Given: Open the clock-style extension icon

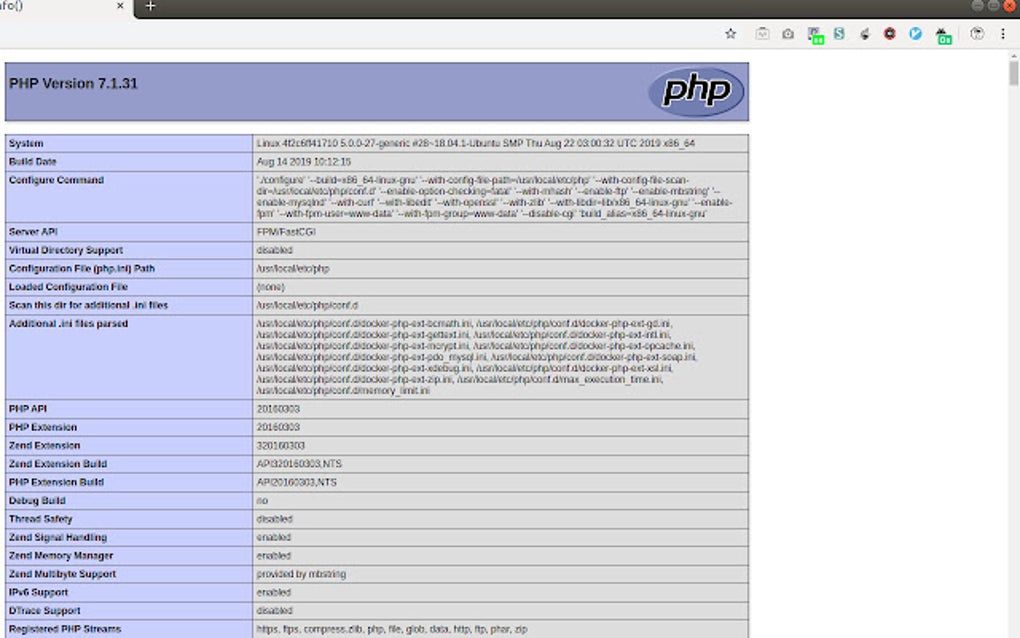Looking at the screenshot, I should [x=978, y=33].
